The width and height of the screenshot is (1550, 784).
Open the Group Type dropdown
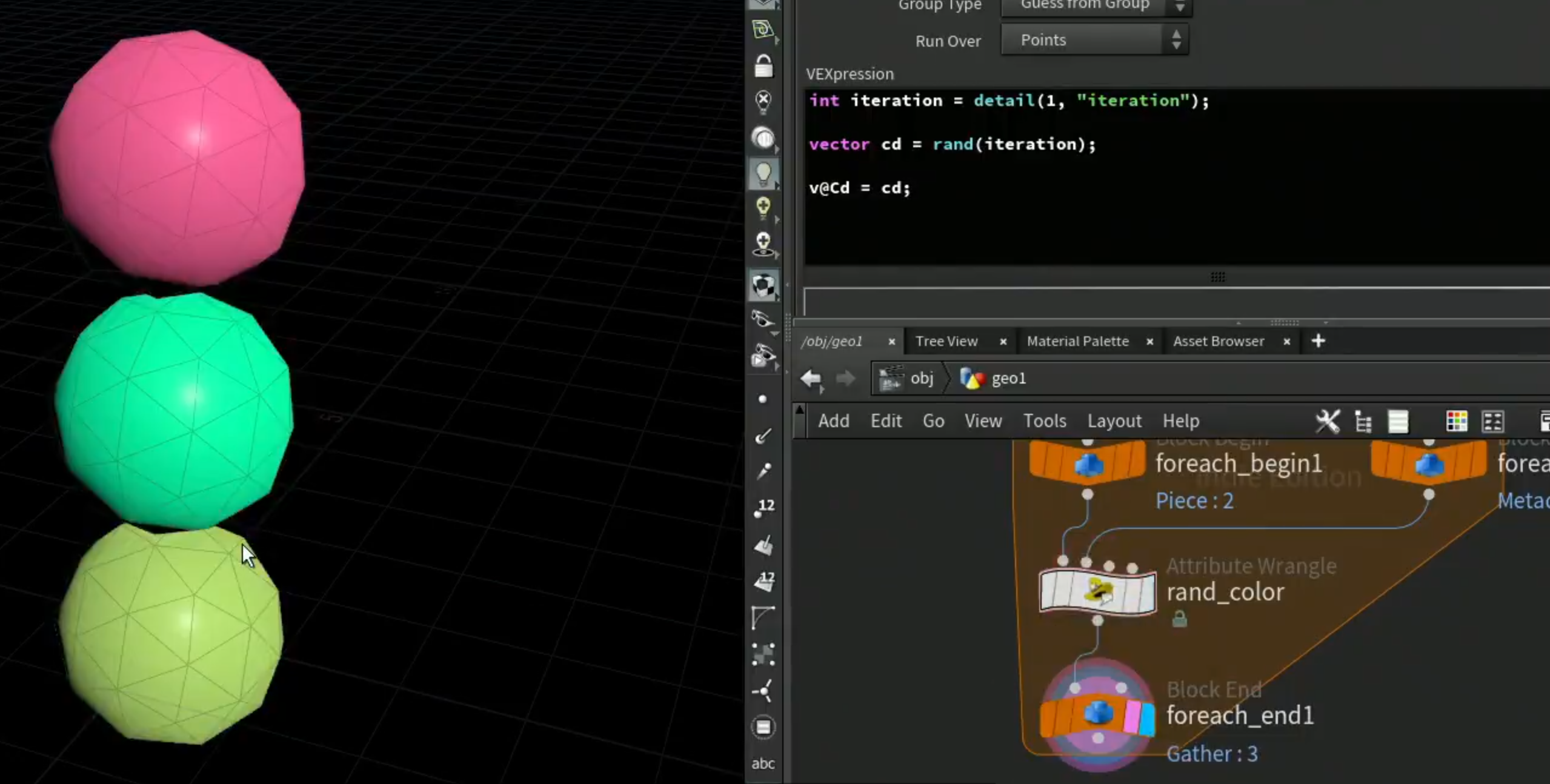1096,6
